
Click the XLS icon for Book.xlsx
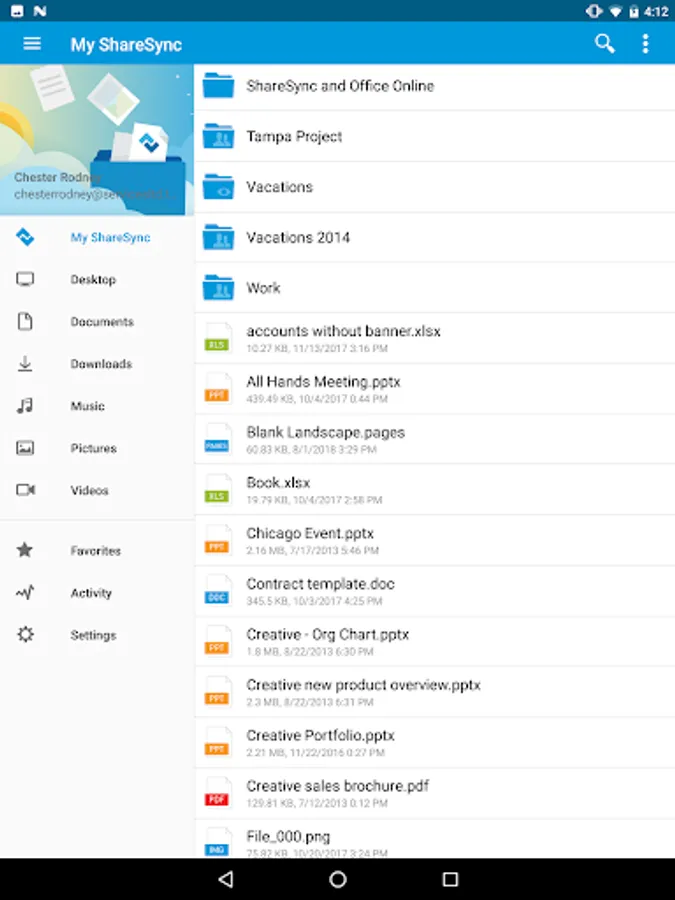[218, 489]
